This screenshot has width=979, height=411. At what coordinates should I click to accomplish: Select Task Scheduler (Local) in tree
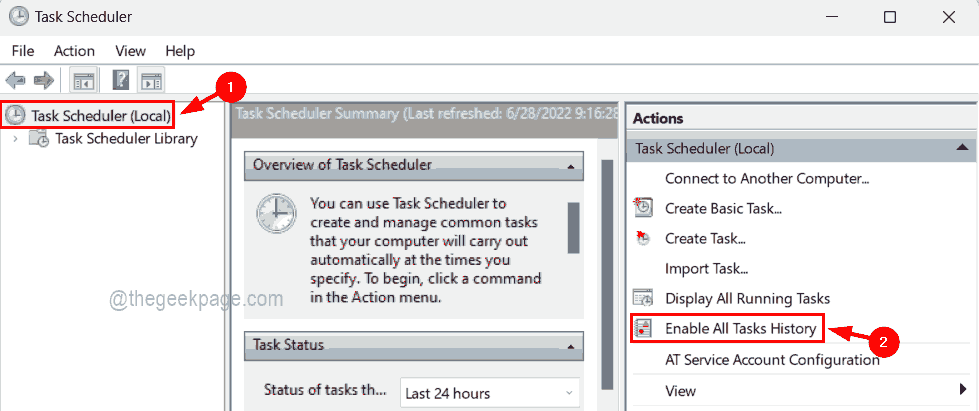[100, 115]
